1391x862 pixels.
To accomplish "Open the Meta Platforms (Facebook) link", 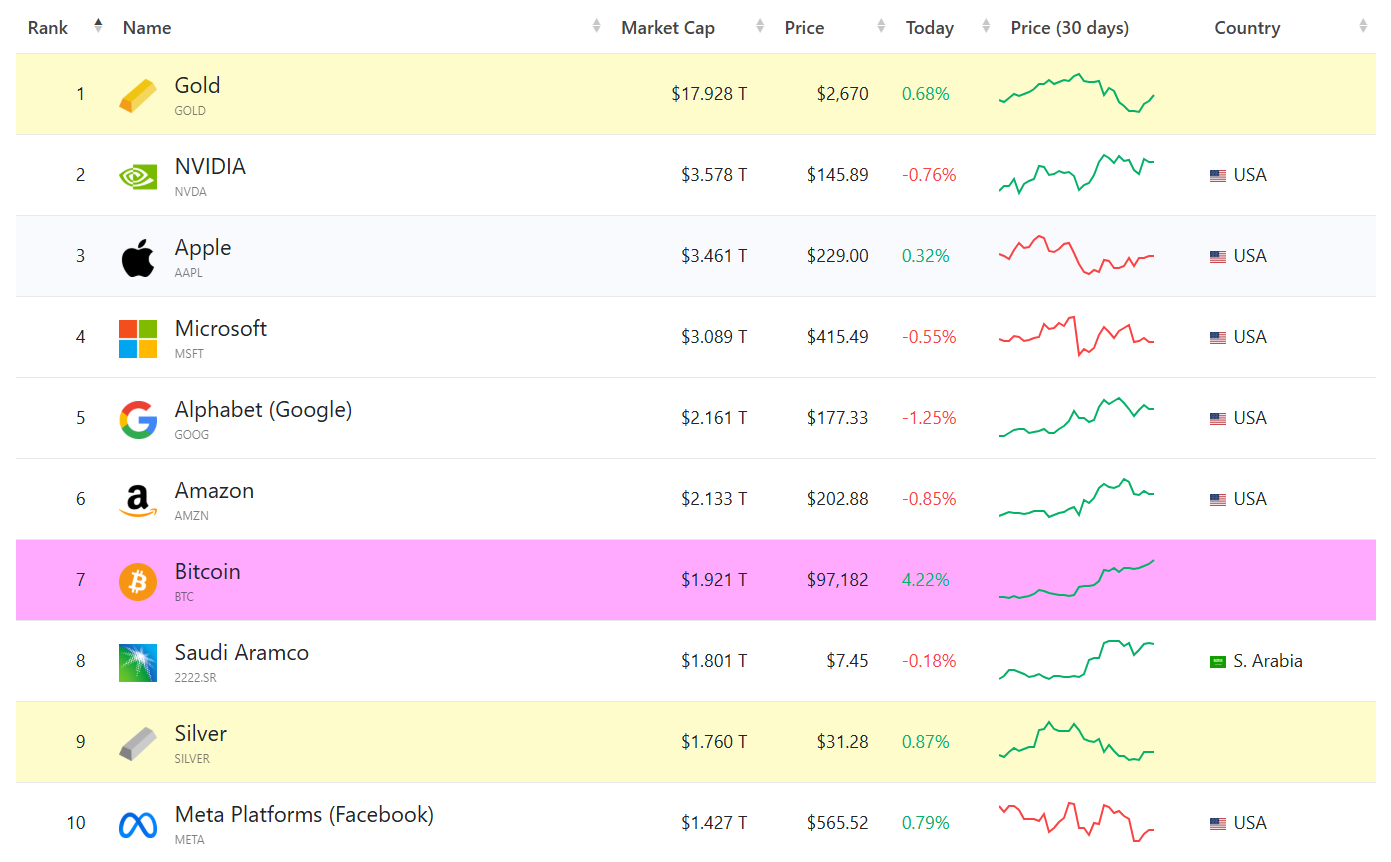I will pos(304,815).
